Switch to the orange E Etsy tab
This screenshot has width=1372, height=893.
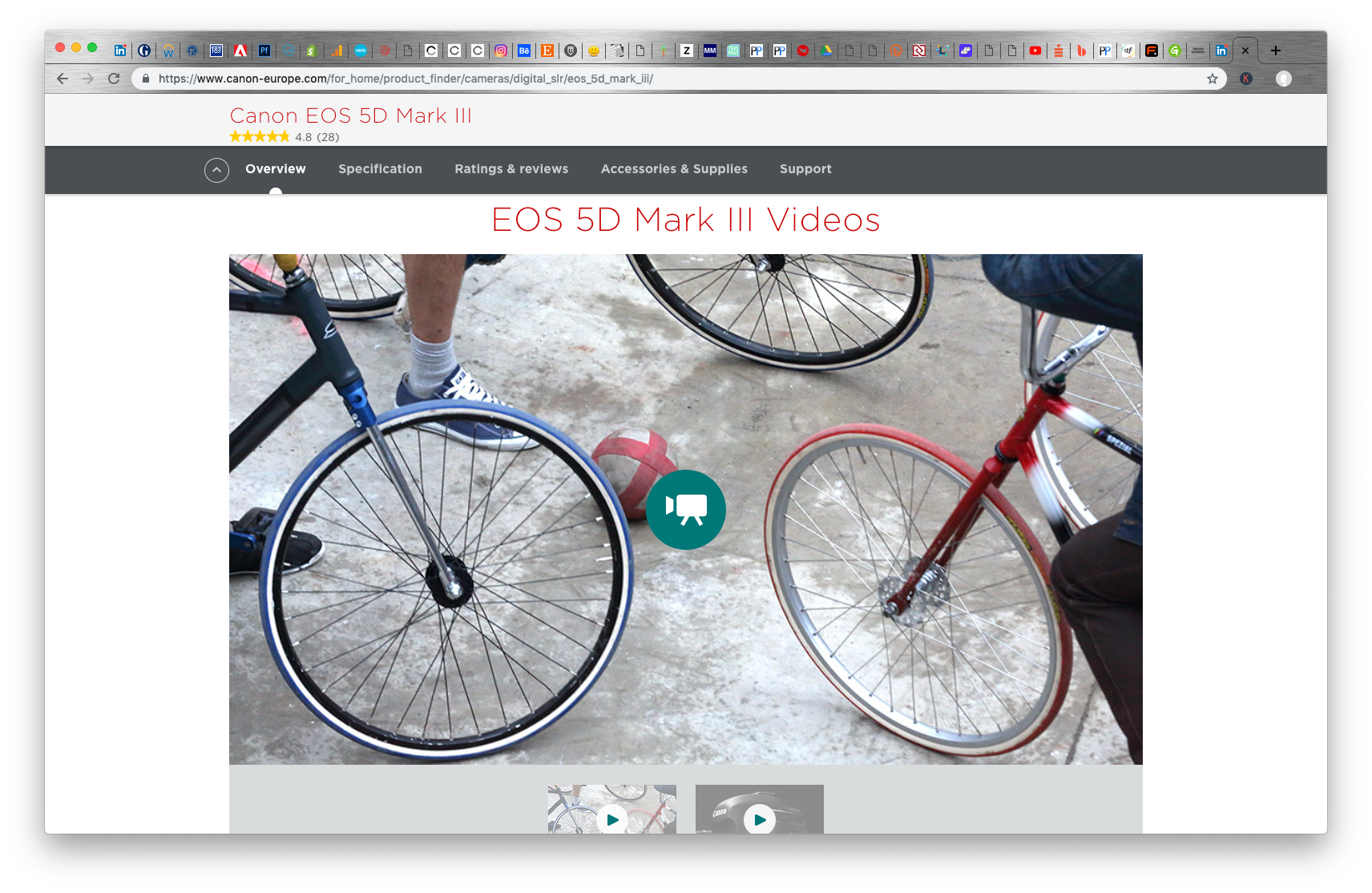pyautogui.click(x=547, y=51)
